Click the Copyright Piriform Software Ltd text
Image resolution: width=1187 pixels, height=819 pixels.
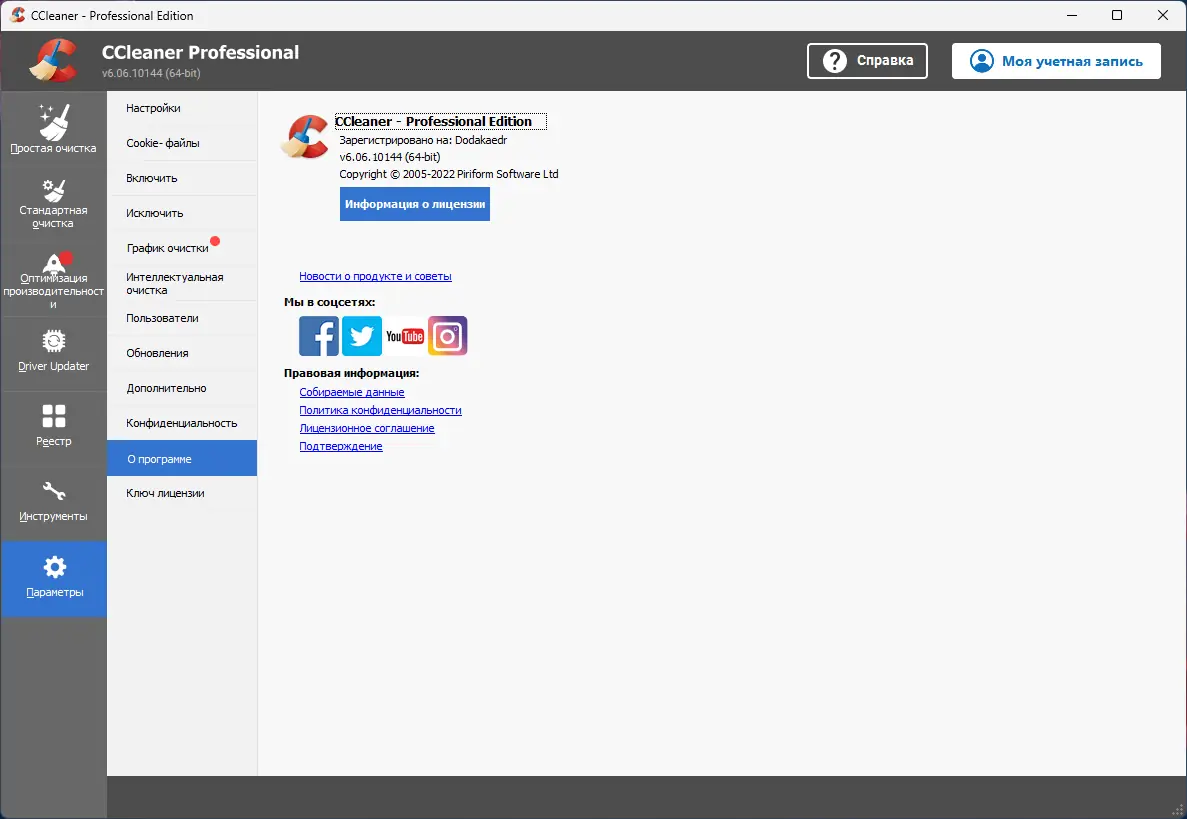(x=449, y=174)
